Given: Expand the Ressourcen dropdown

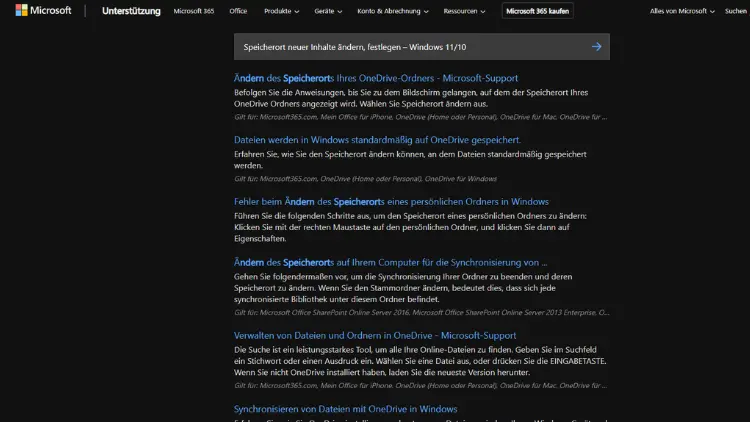Looking at the screenshot, I should pyautogui.click(x=464, y=11).
